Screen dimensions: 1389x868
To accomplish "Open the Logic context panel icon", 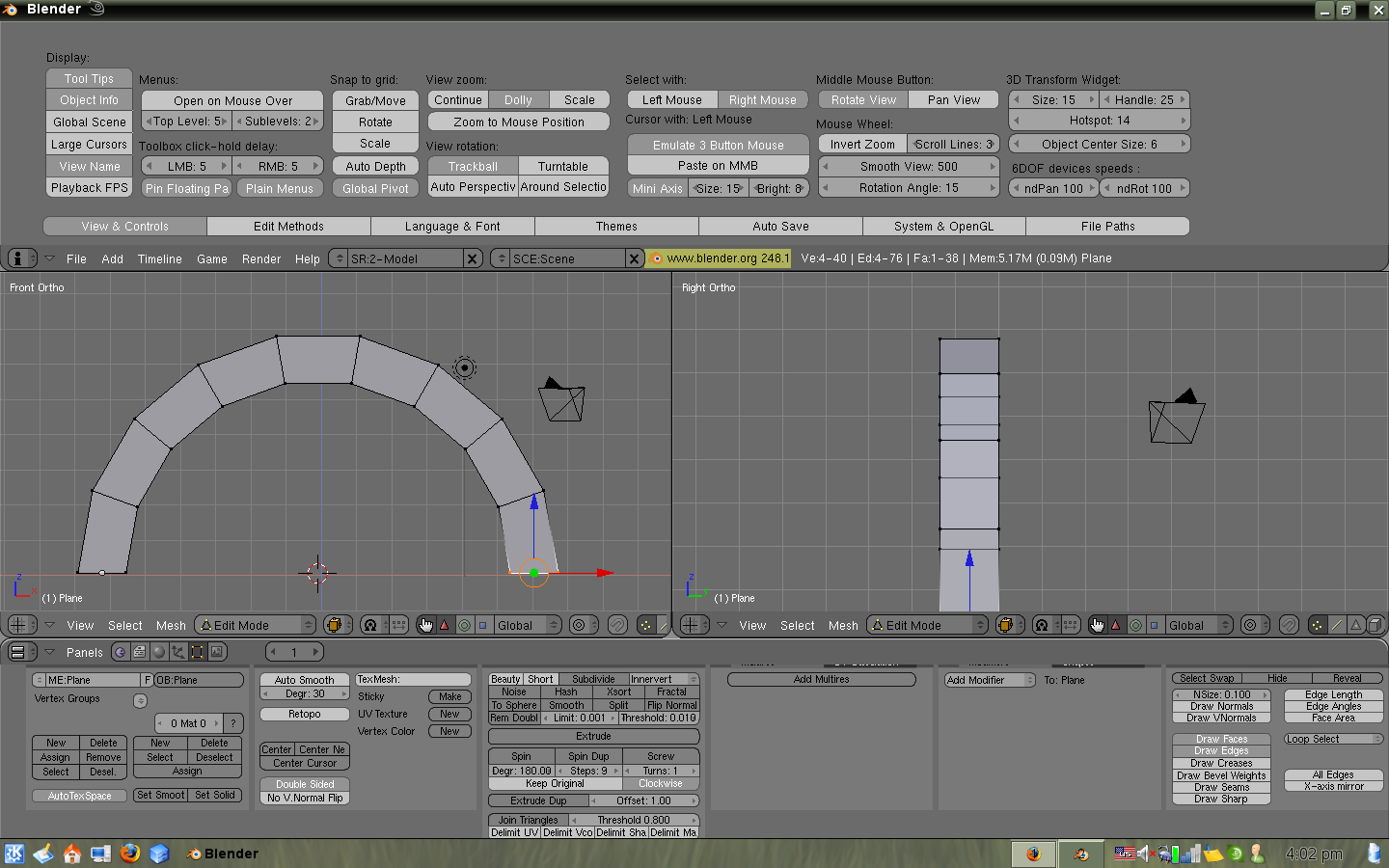I will (x=121, y=652).
